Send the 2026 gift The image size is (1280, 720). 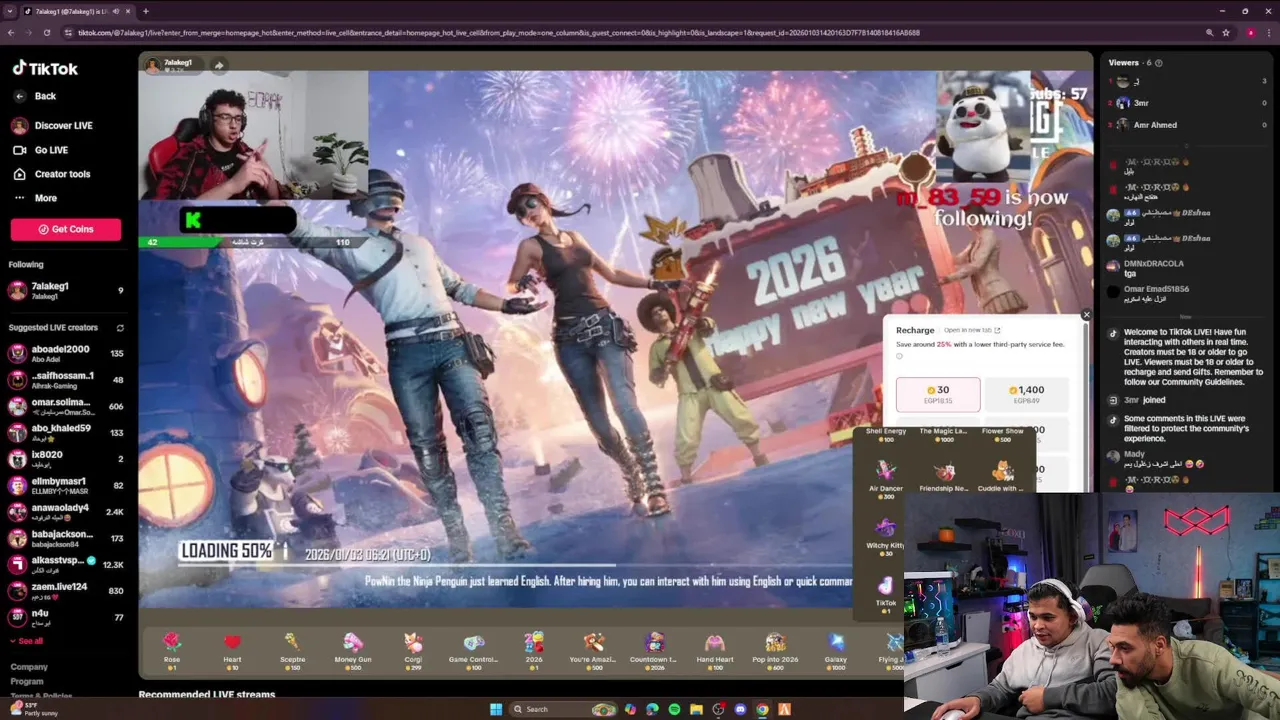(x=534, y=650)
